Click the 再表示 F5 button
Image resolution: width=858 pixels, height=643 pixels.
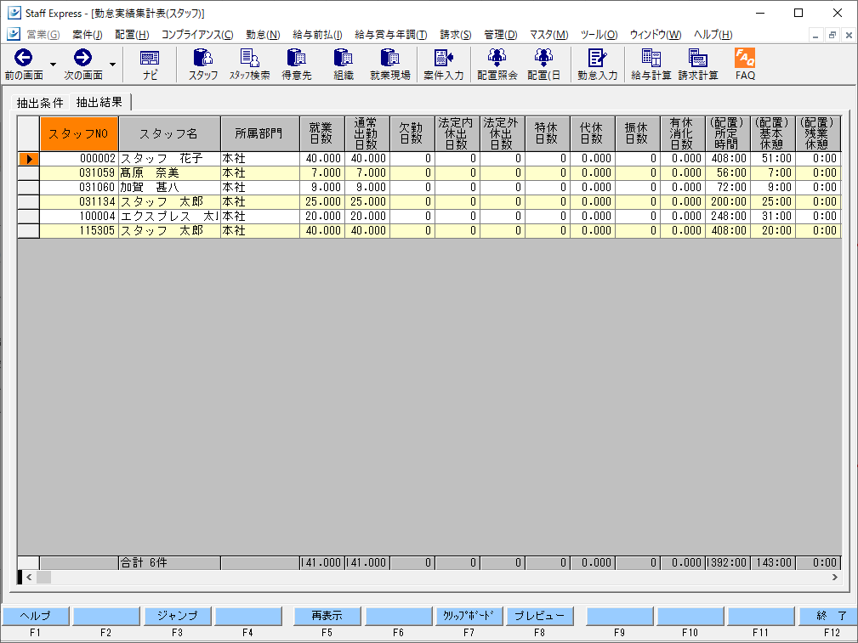327,616
